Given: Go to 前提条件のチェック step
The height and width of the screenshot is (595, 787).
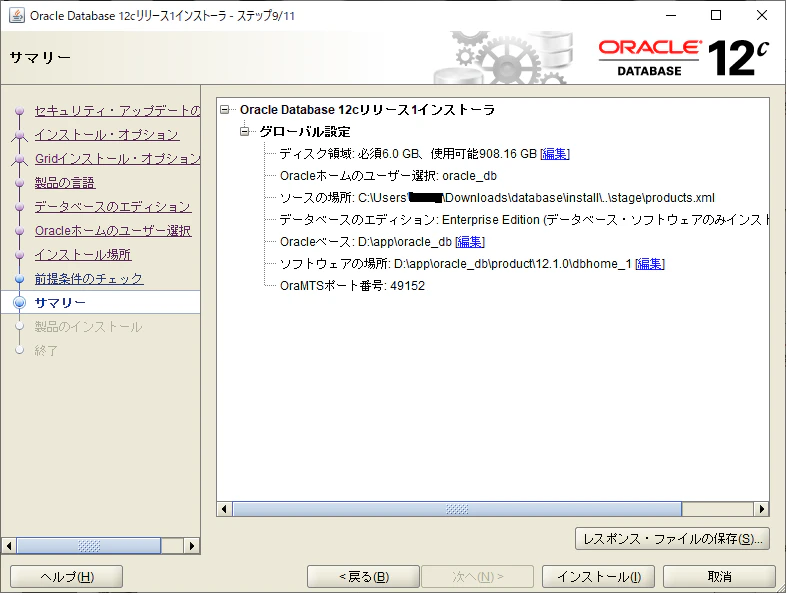Looking at the screenshot, I should [89, 279].
